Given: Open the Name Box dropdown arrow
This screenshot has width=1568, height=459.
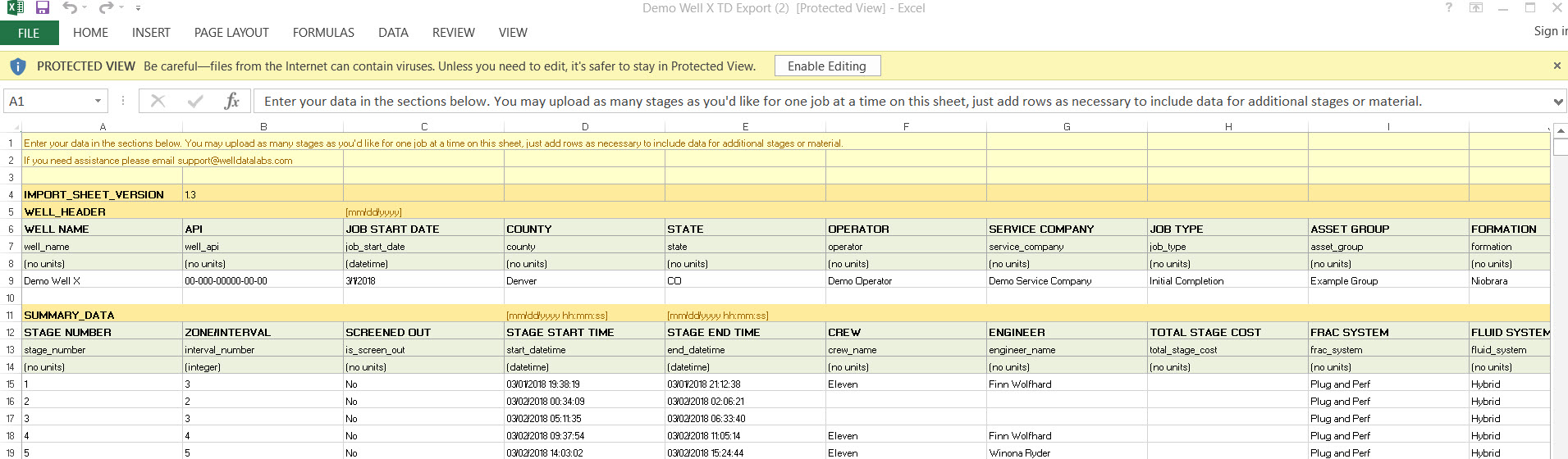Looking at the screenshot, I should pos(98,101).
